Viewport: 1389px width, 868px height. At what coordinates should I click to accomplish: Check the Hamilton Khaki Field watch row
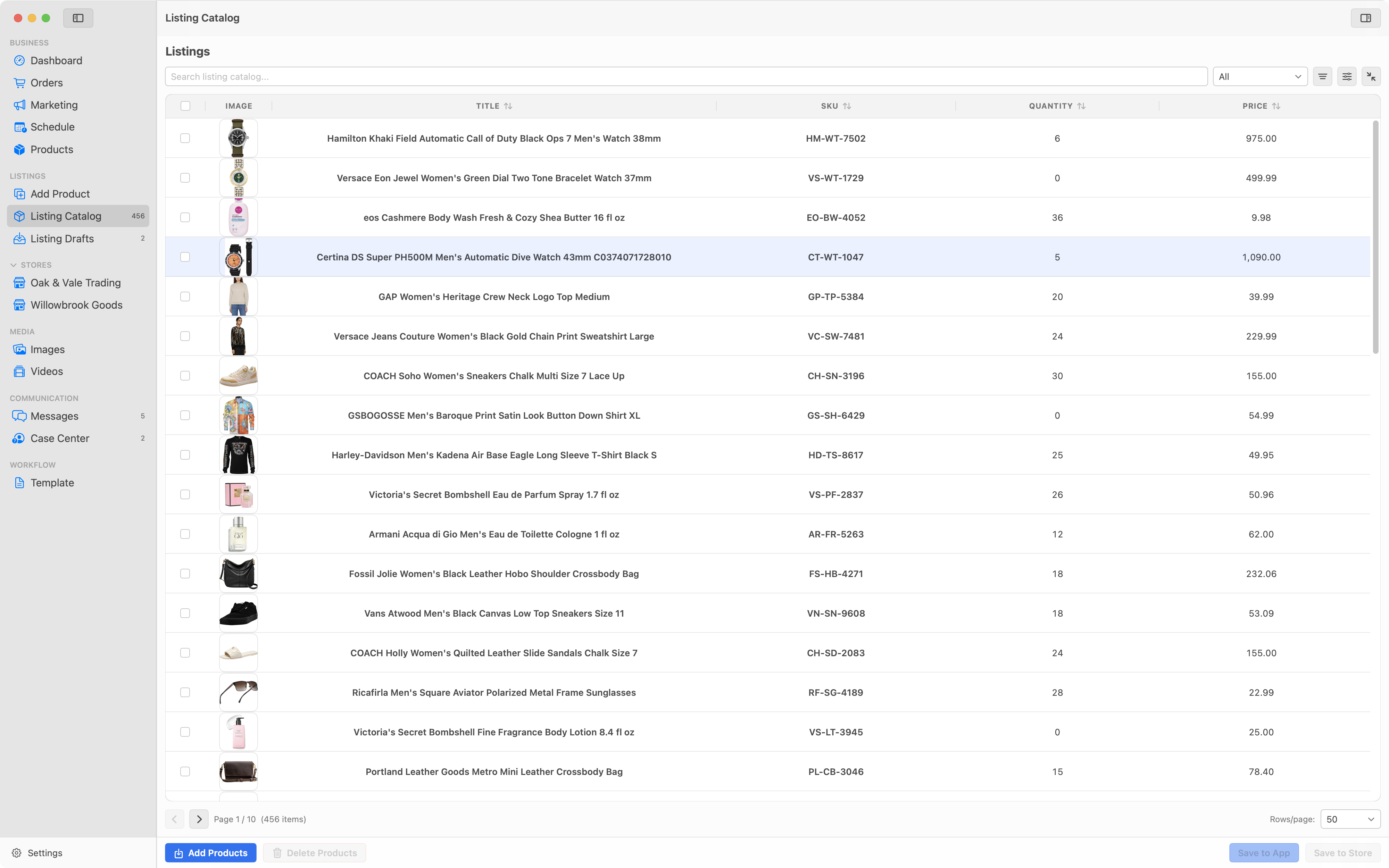(x=185, y=138)
